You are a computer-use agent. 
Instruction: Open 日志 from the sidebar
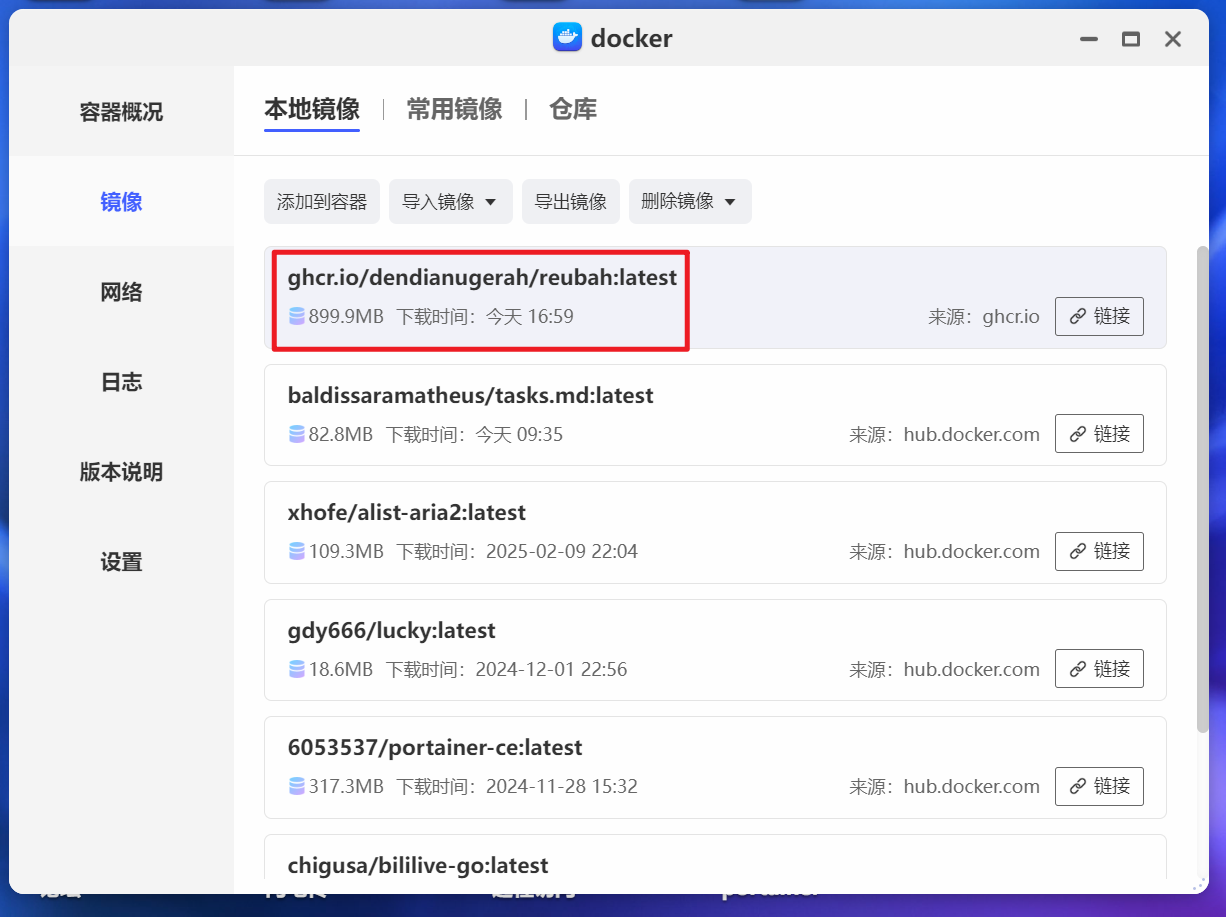pos(120,381)
